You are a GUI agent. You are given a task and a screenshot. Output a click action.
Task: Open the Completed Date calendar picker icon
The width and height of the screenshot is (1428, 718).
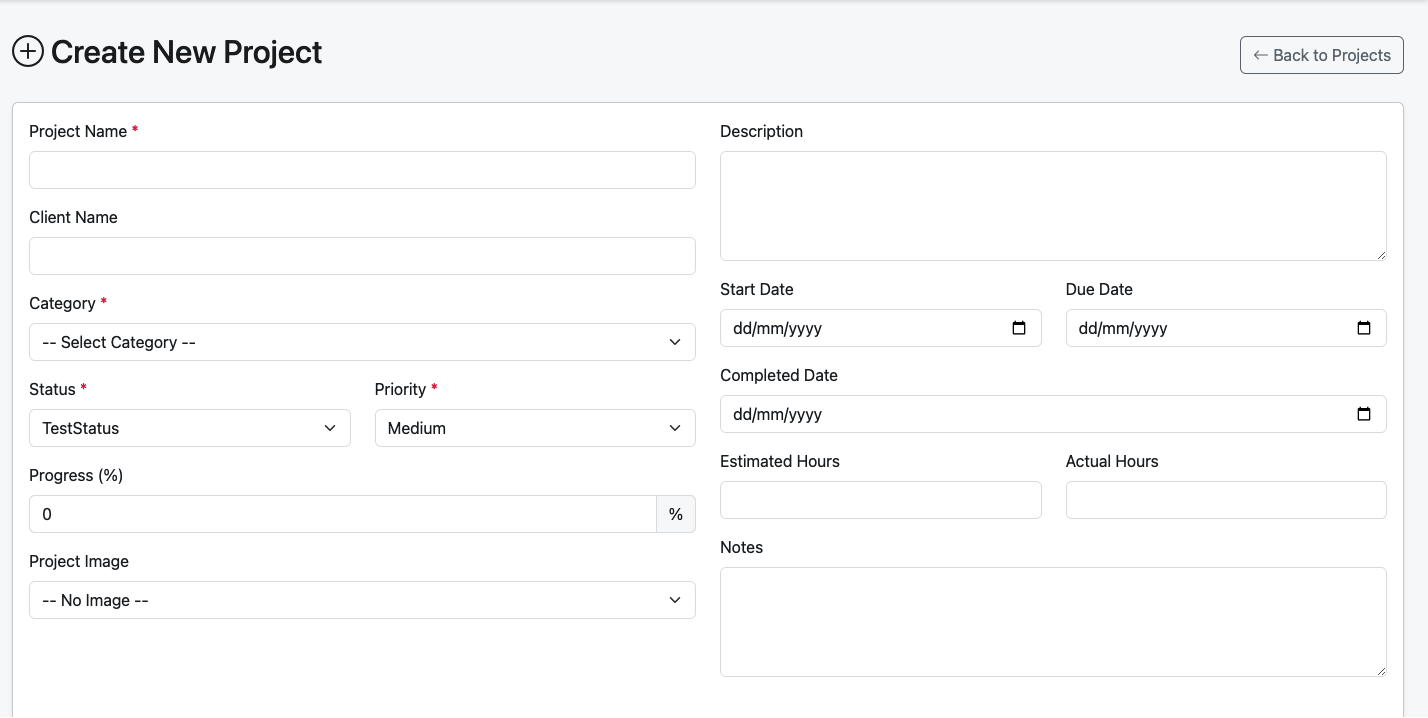[1364, 414]
